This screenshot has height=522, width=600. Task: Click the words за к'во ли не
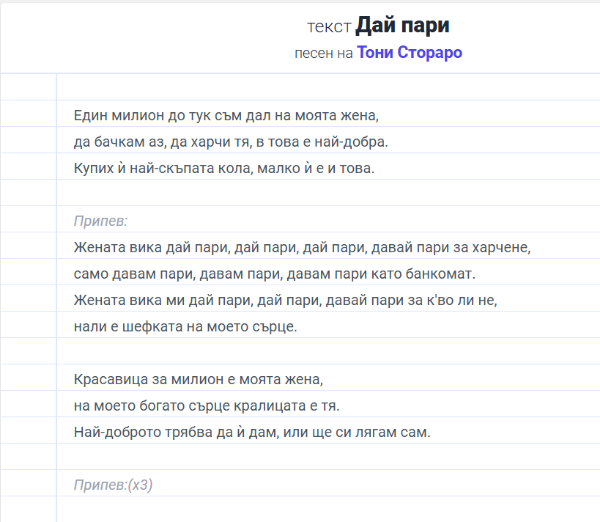449,299
